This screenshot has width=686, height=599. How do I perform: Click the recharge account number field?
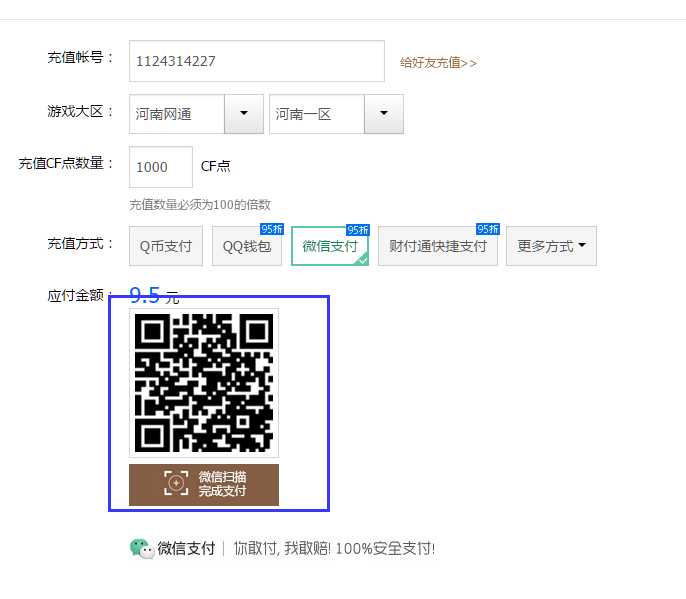[x=257, y=61]
